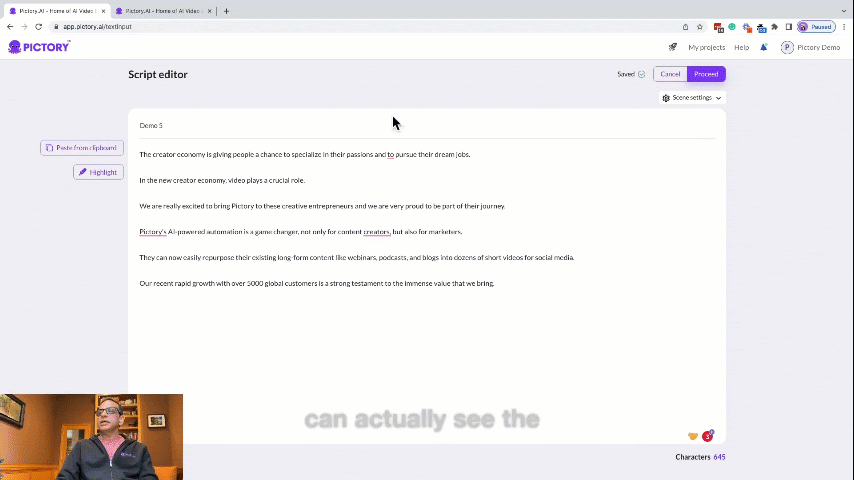
Task: Click the underlined word 'creators'
Action: 377,232
